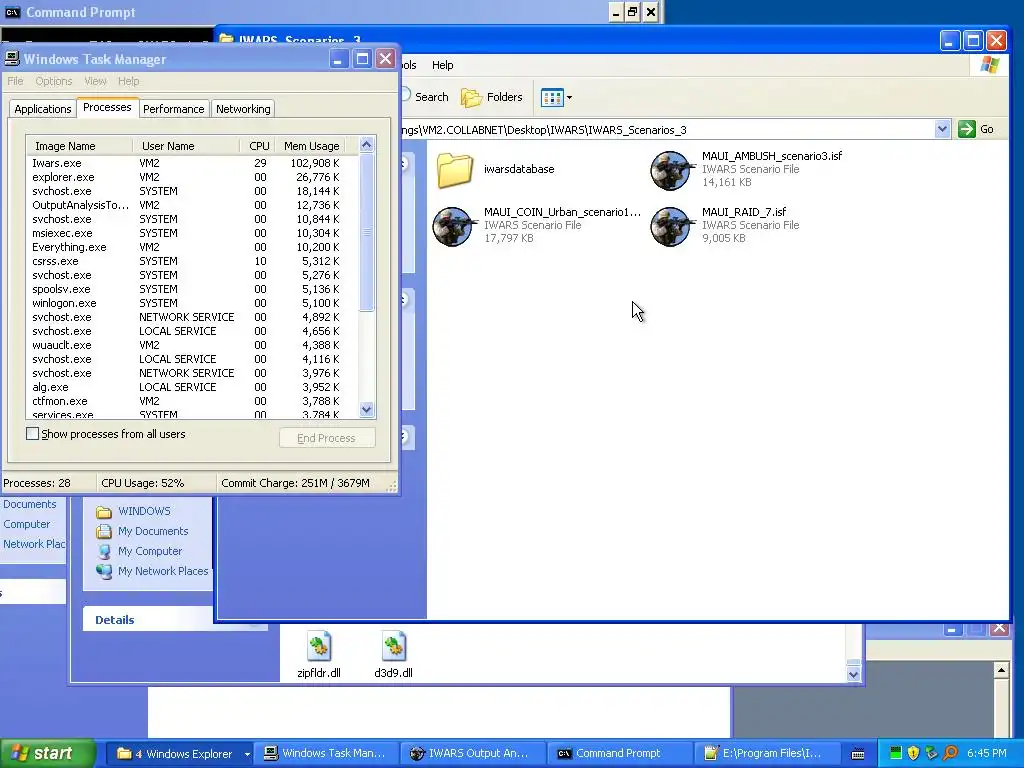
Task: Click the zipfldr.dll file icon
Action: [x=319, y=647]
